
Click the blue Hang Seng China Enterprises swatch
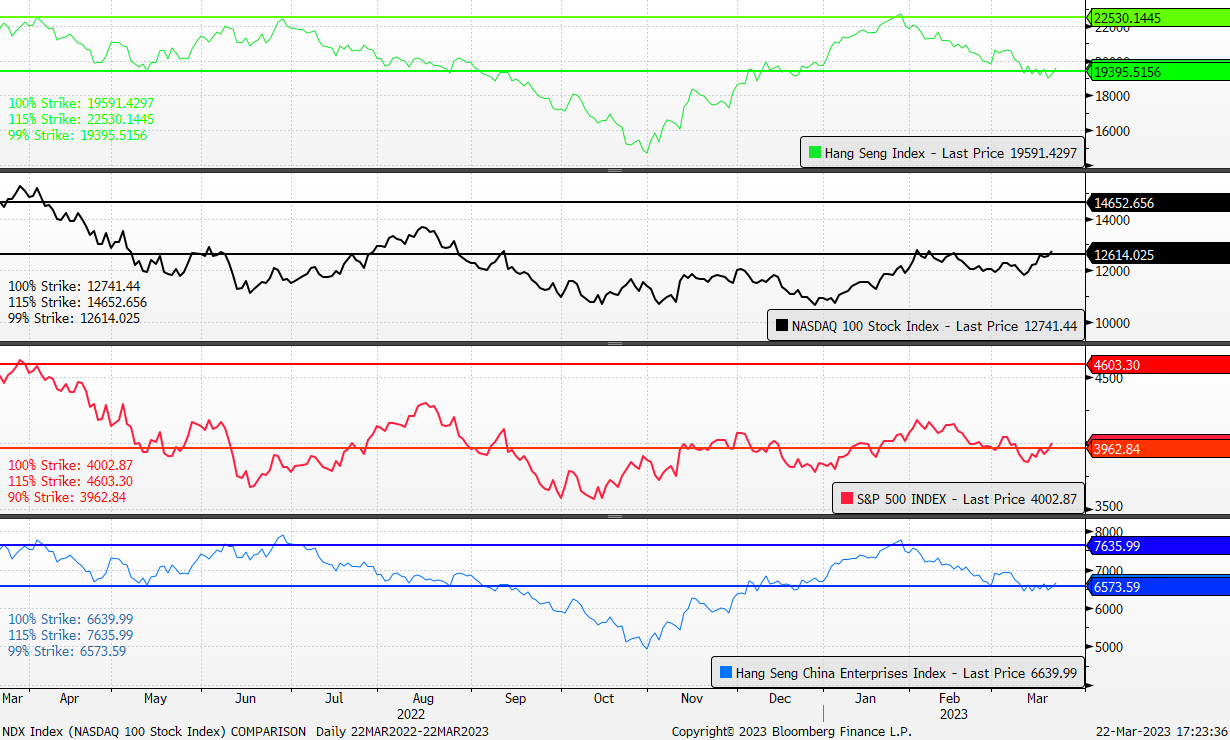(726, 673)
